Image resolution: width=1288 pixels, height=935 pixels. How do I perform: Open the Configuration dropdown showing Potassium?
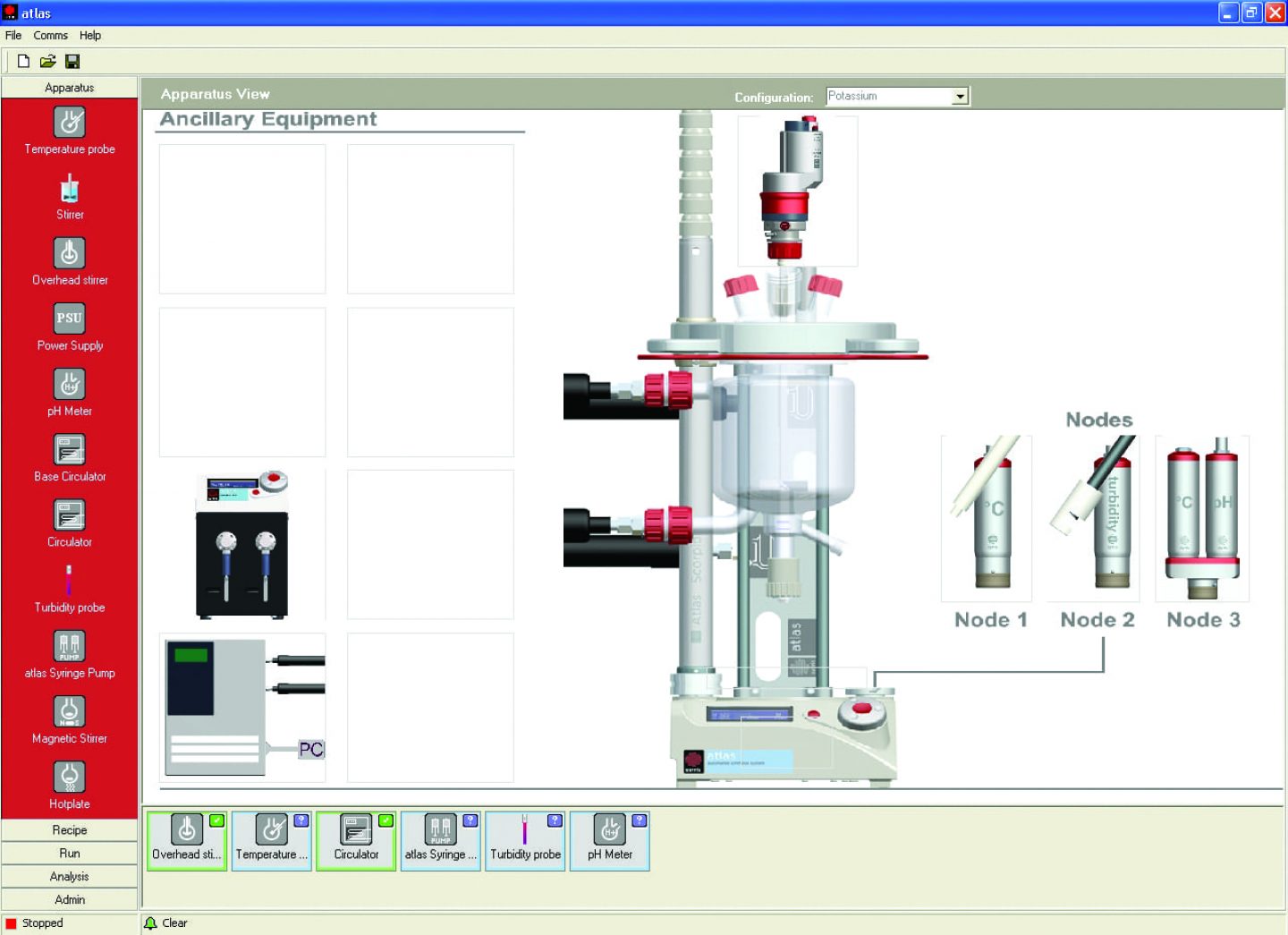pos(960,96)
